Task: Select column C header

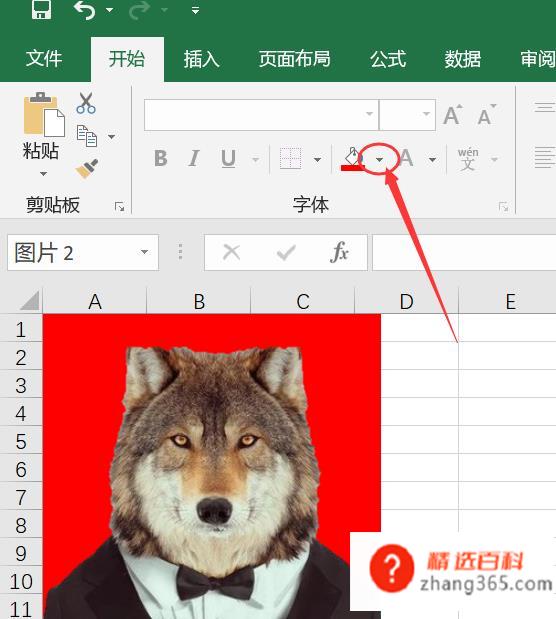Action: (x=303, y=302)
